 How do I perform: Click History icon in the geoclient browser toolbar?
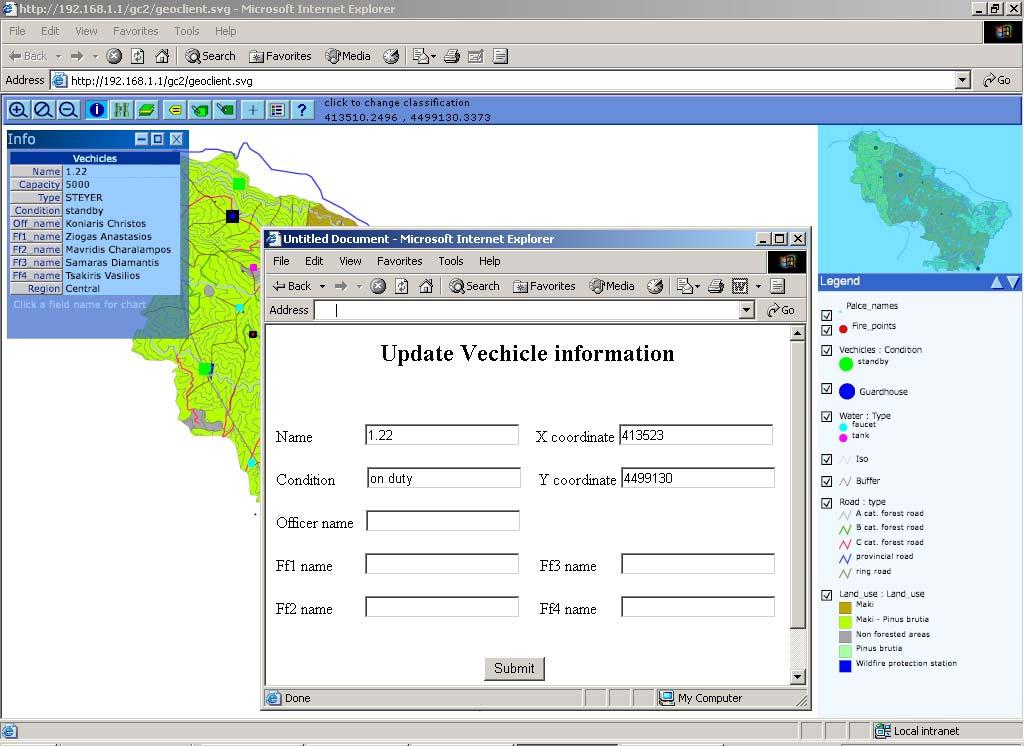(x=391, y=56)
